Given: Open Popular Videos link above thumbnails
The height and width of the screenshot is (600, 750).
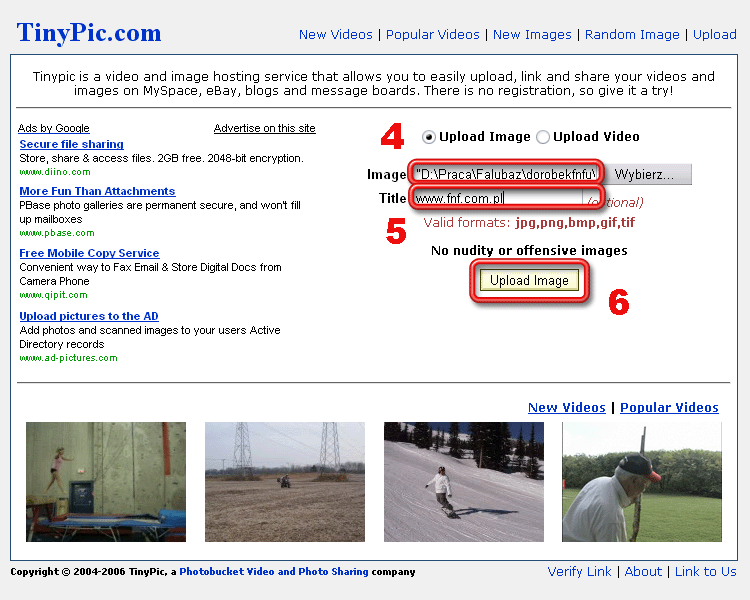Looking at the screenshot, I should coord(669,408).
